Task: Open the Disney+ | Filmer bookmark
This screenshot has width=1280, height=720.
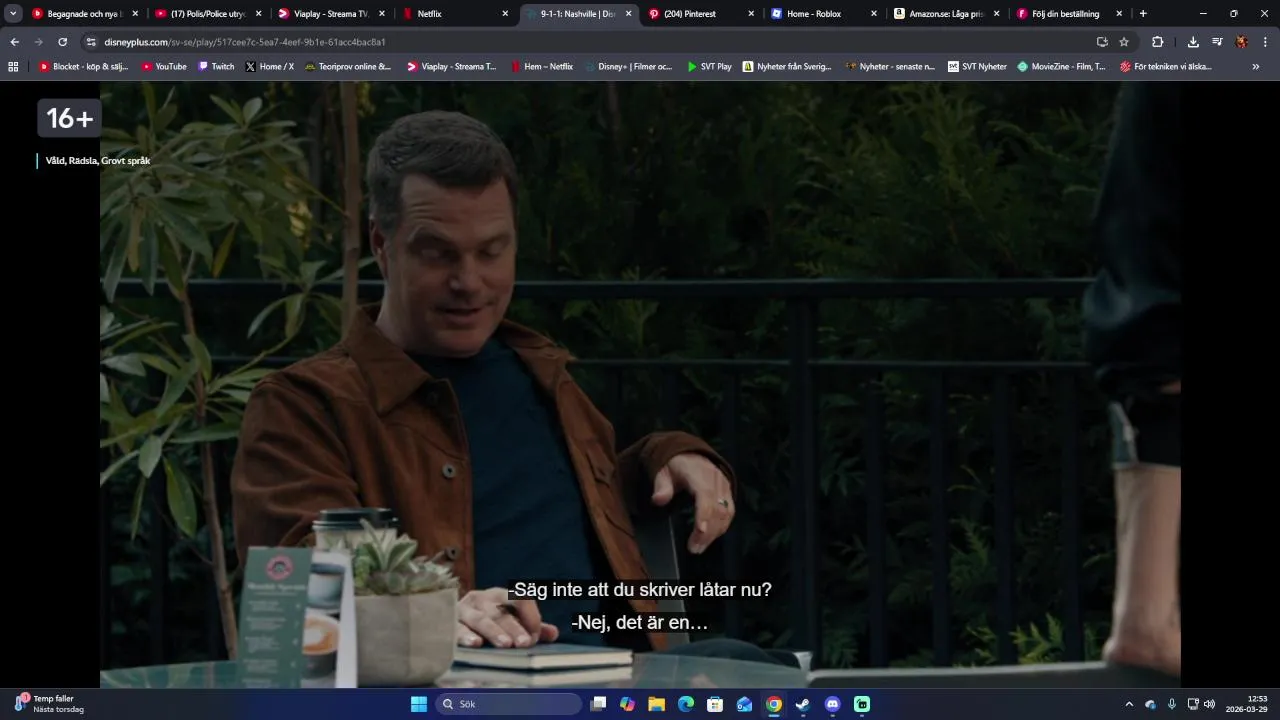Action: [x=628, y=66]
